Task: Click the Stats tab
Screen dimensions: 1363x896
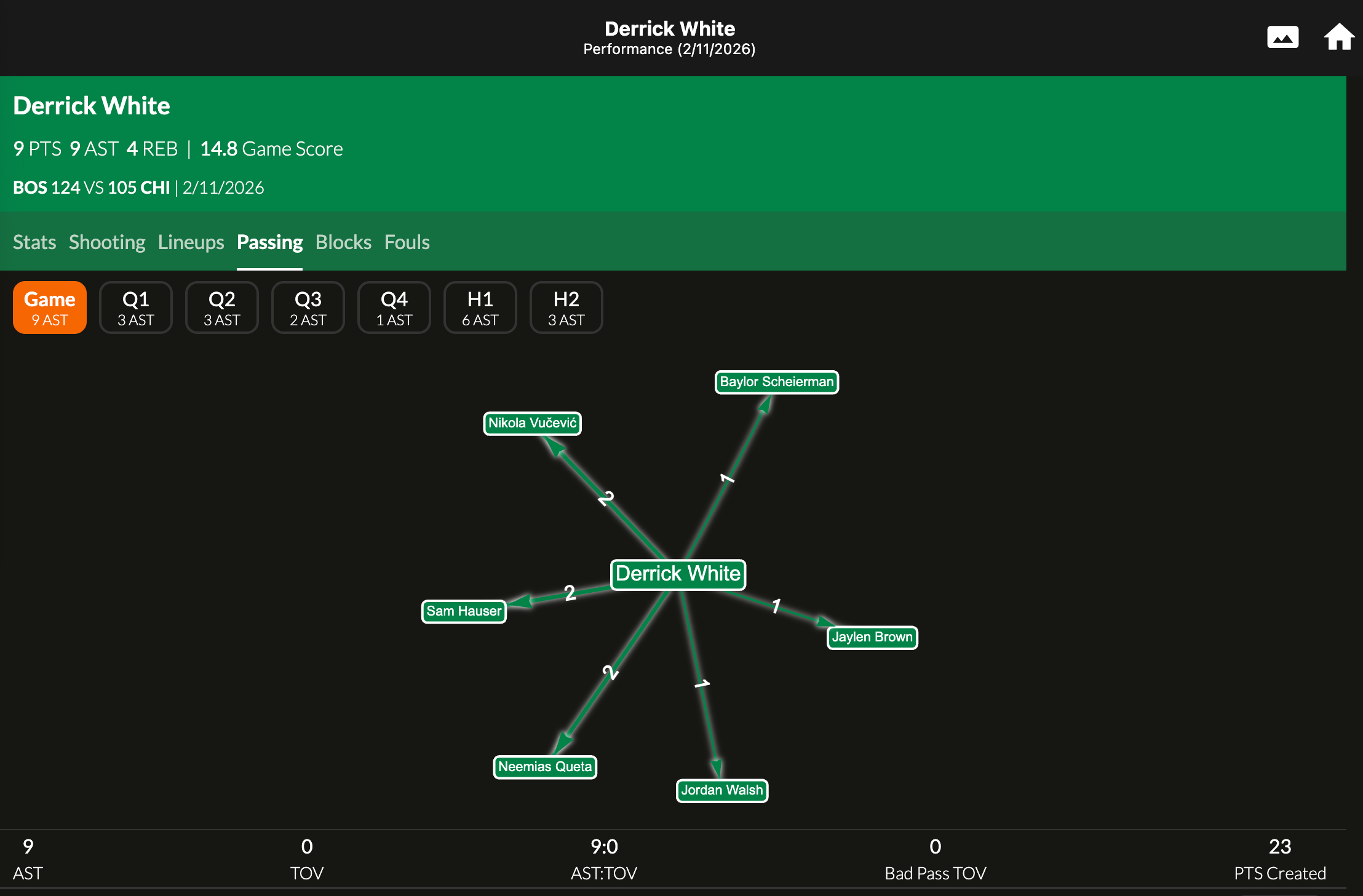Action: coord(34,242)
